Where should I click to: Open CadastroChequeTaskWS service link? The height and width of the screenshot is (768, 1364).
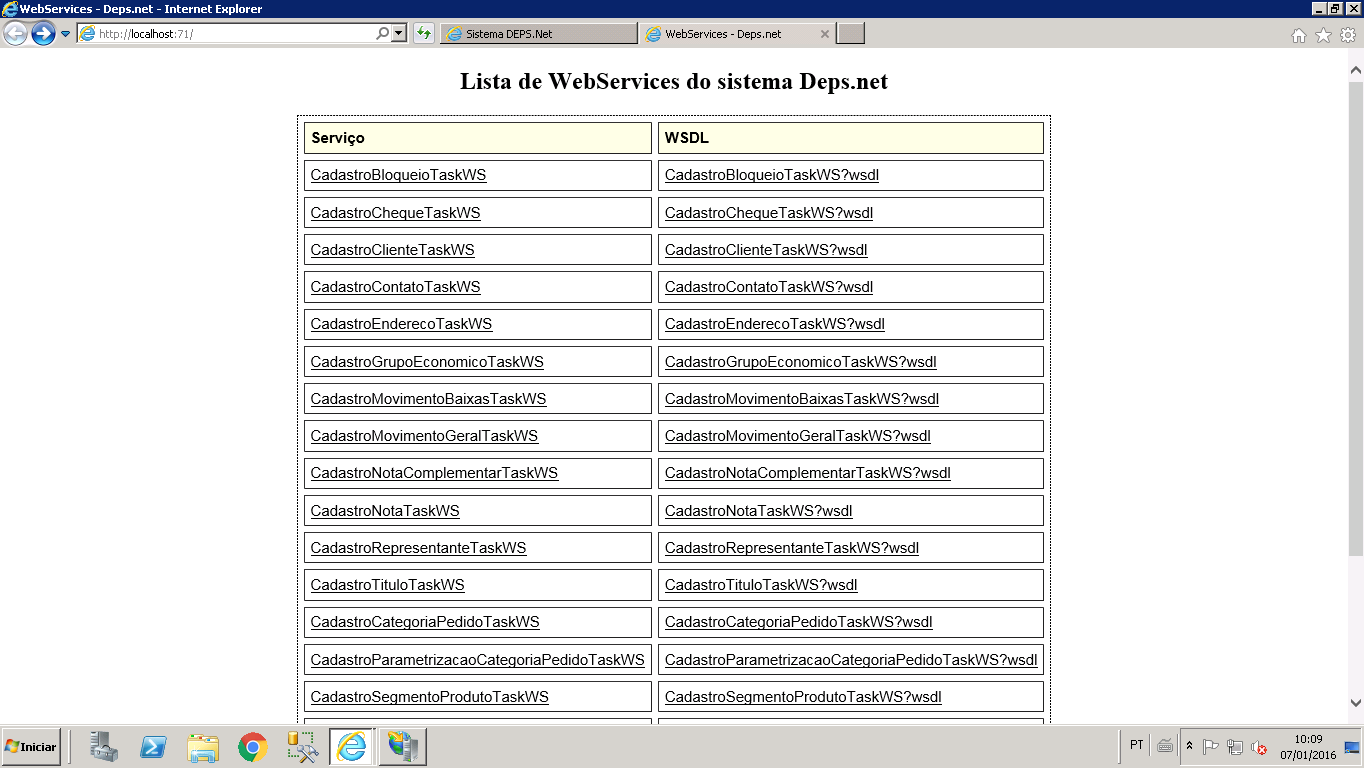[395, 213]
